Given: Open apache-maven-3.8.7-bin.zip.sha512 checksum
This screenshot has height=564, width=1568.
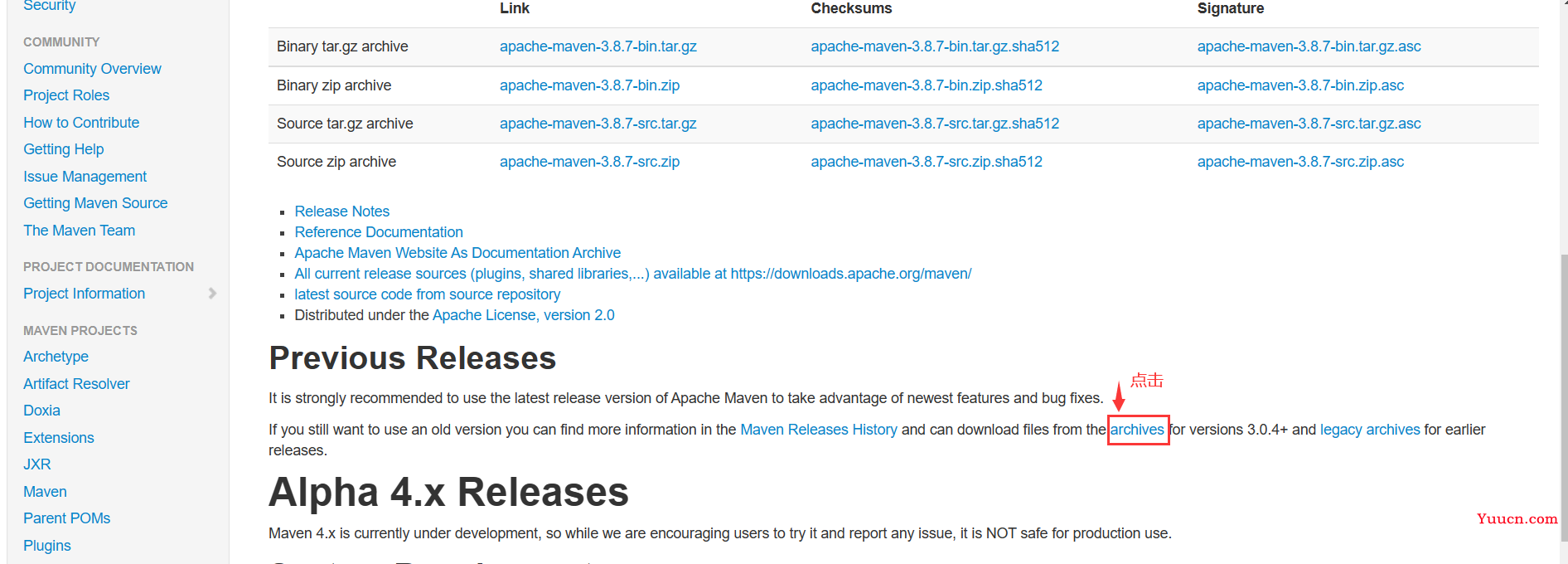Looking at the screenshot, I should pos(927,85).
